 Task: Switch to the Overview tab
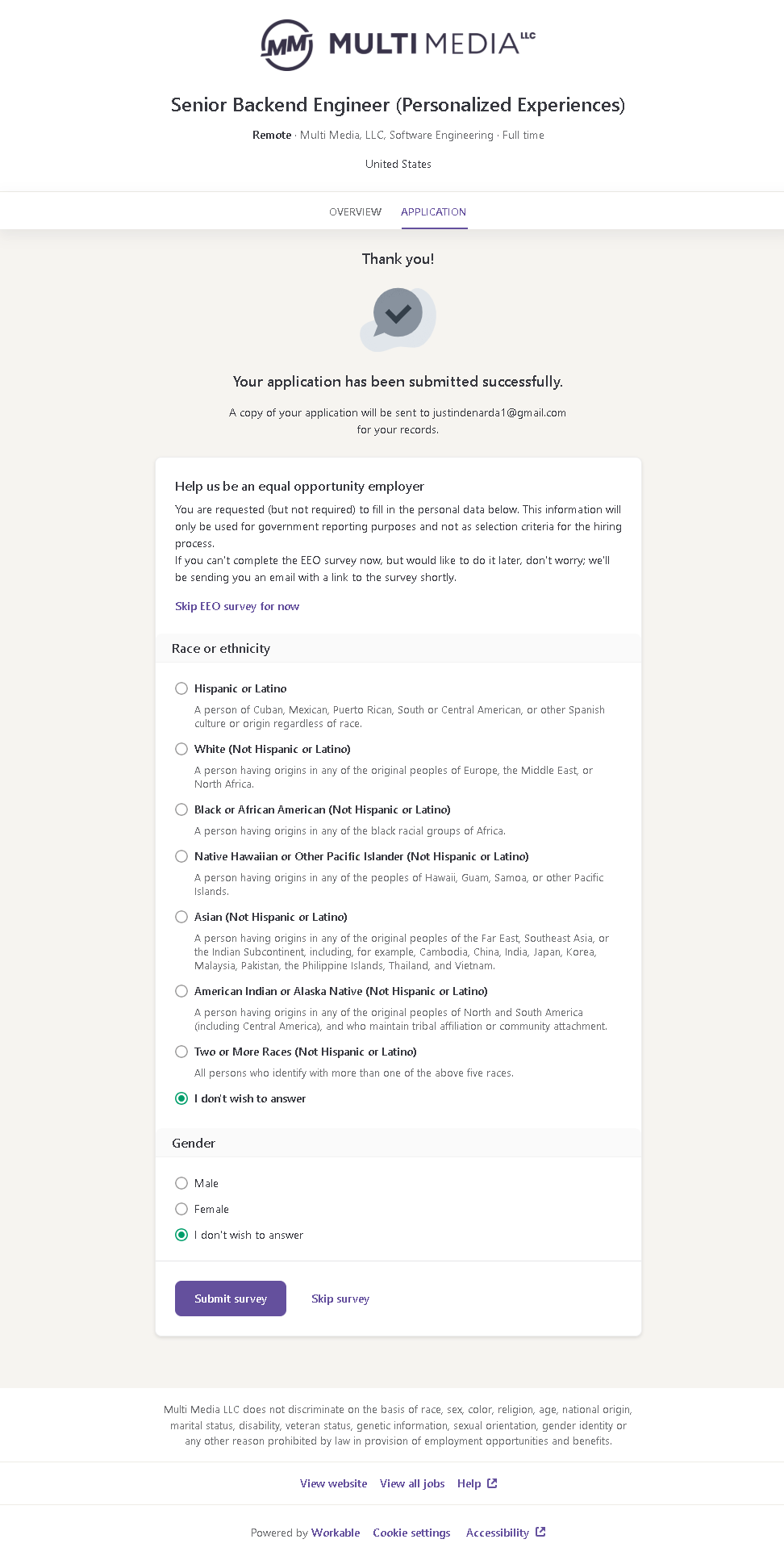tap(355, 211)
